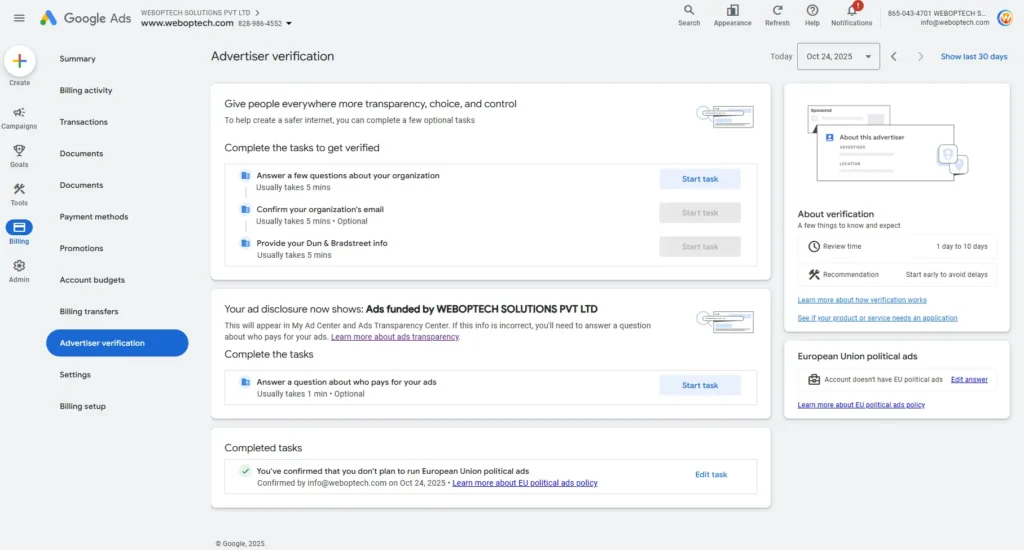This screenshot has height=550, width=1024.
Task: Go to next date with right chevron
Action: pos(921,56)
